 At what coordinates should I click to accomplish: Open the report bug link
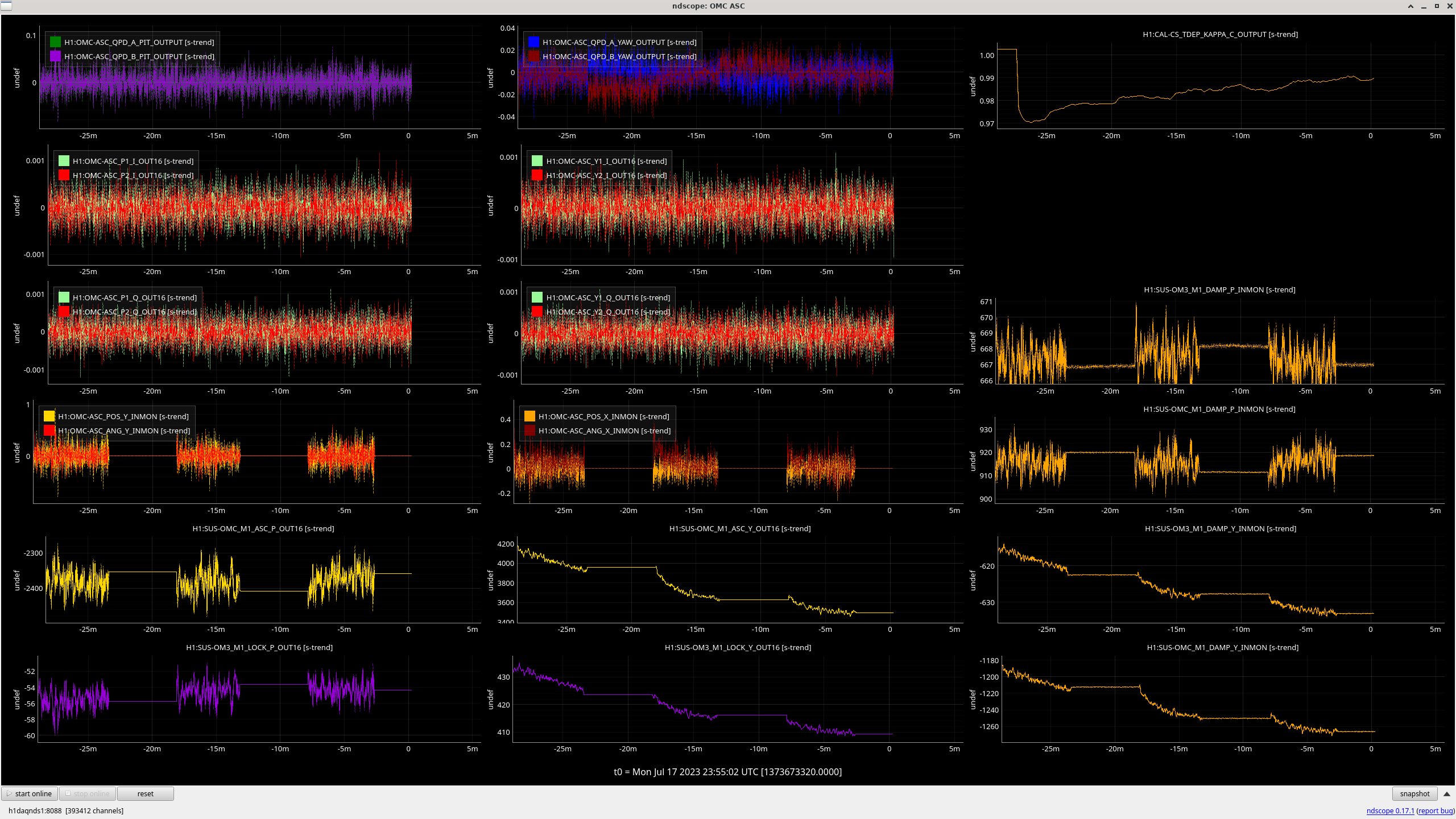click(x=1435, y=810)
